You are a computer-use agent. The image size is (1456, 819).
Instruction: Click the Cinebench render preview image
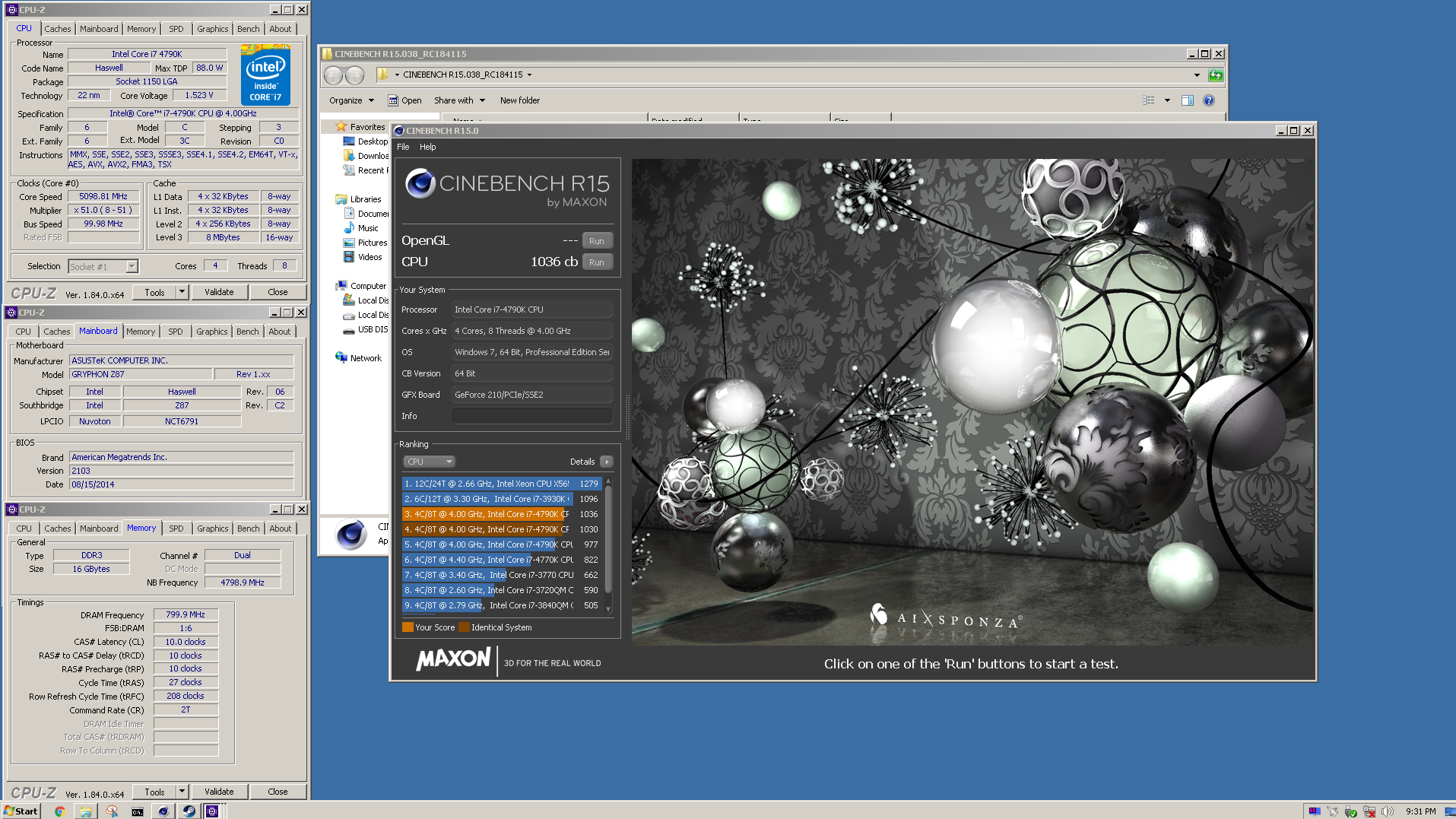coord(972,402)
